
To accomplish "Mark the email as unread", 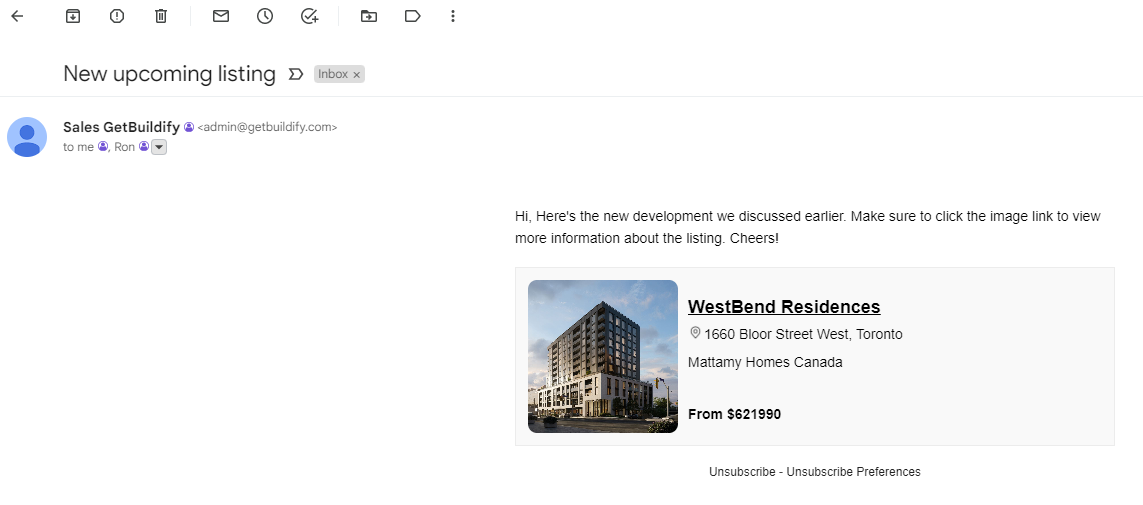I will click(221, 16).
